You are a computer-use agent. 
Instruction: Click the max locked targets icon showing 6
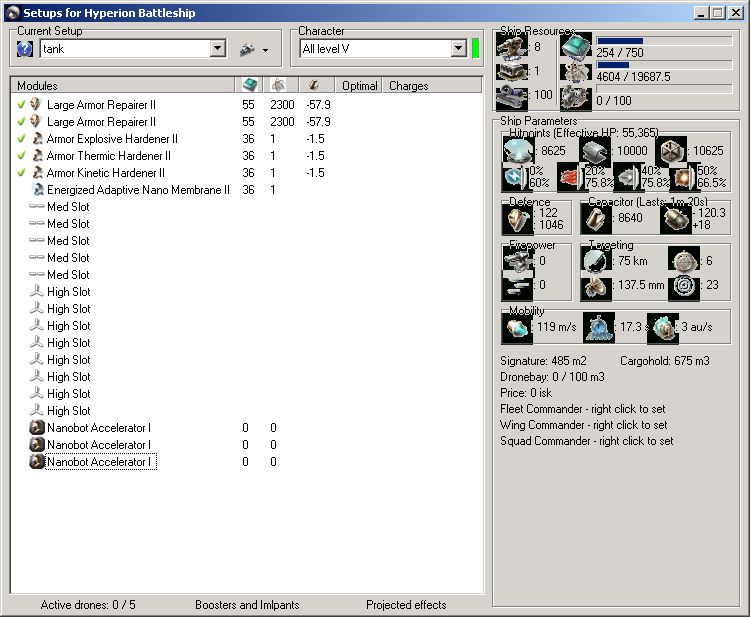tap(684, 261)
